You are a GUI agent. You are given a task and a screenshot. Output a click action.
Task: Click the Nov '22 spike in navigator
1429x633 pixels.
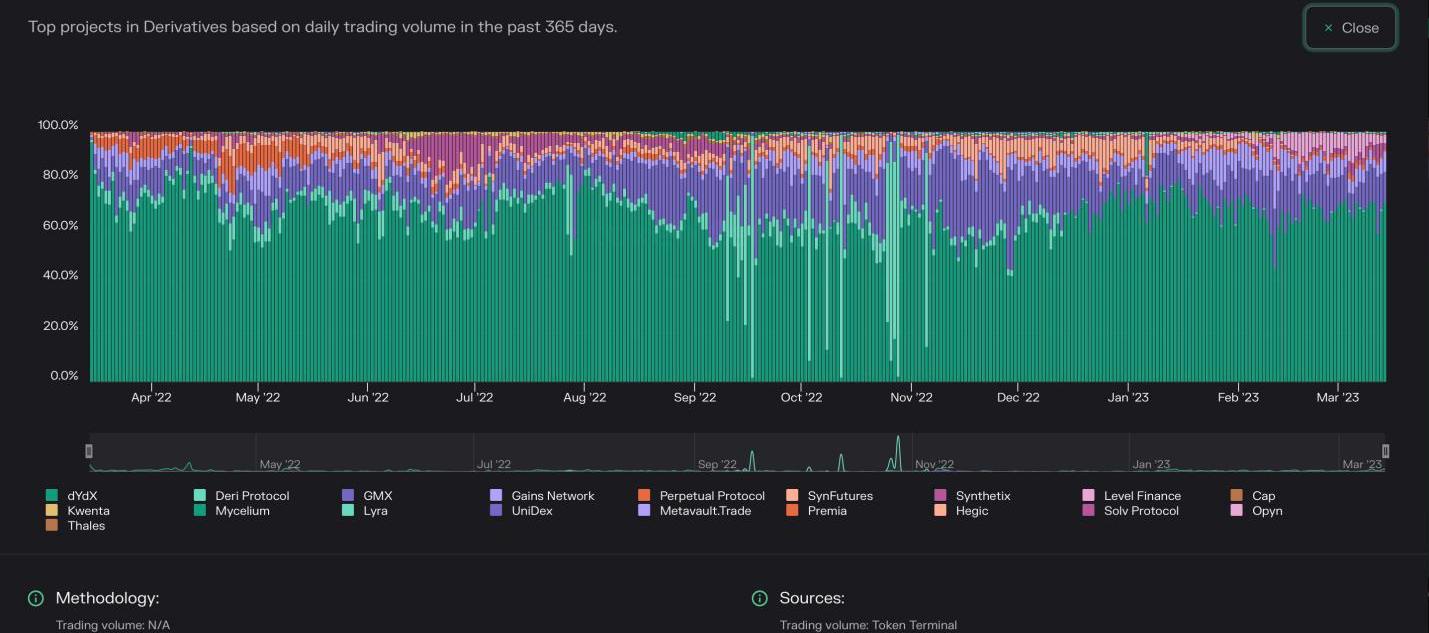tap(898, 450)
